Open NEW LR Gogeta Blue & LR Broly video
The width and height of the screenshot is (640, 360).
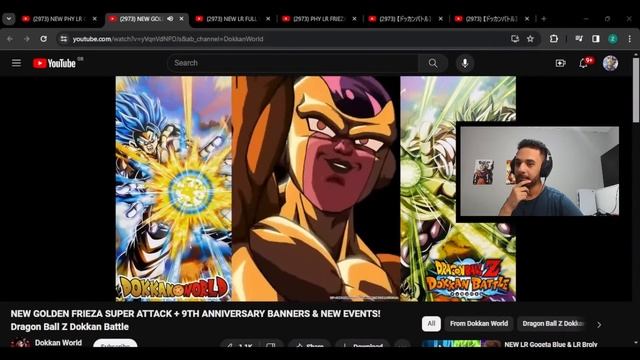[551, 344]
